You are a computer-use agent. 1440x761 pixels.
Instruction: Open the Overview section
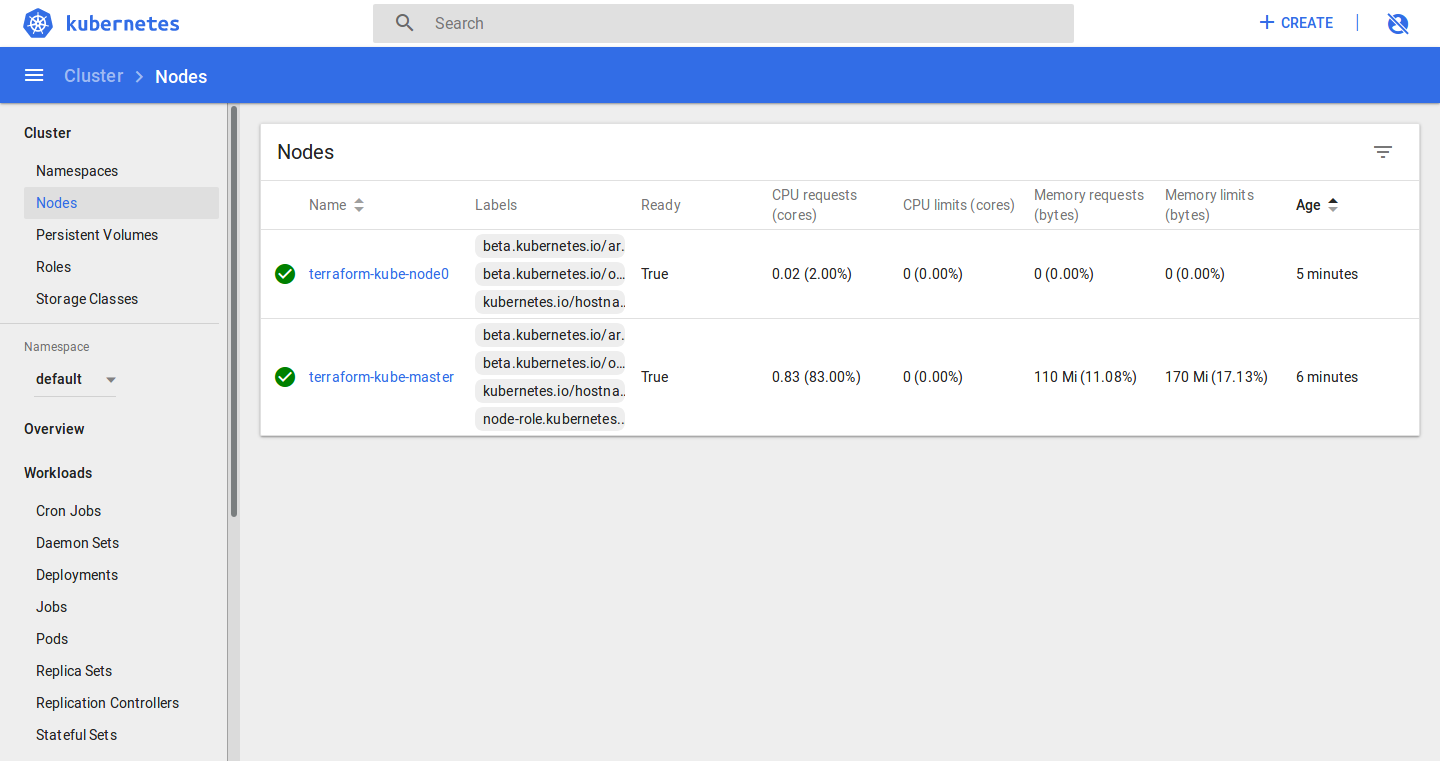[54, 429]
